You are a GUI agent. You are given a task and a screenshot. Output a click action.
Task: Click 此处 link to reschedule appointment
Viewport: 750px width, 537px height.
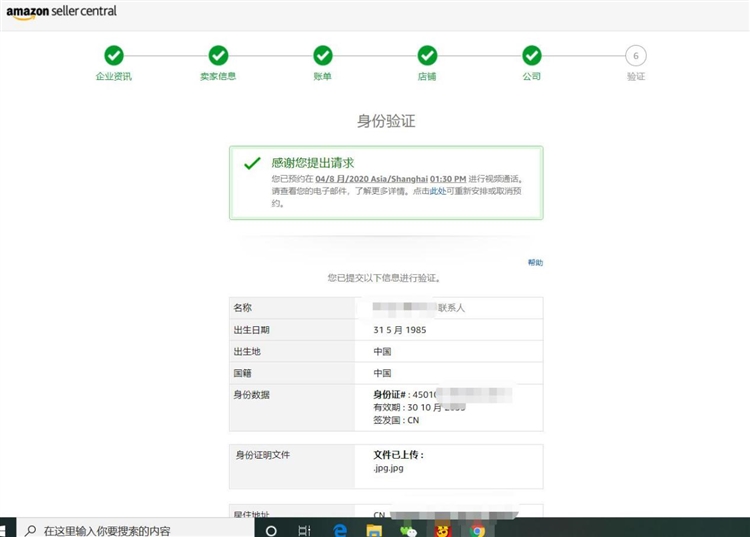tap(438, 191)
